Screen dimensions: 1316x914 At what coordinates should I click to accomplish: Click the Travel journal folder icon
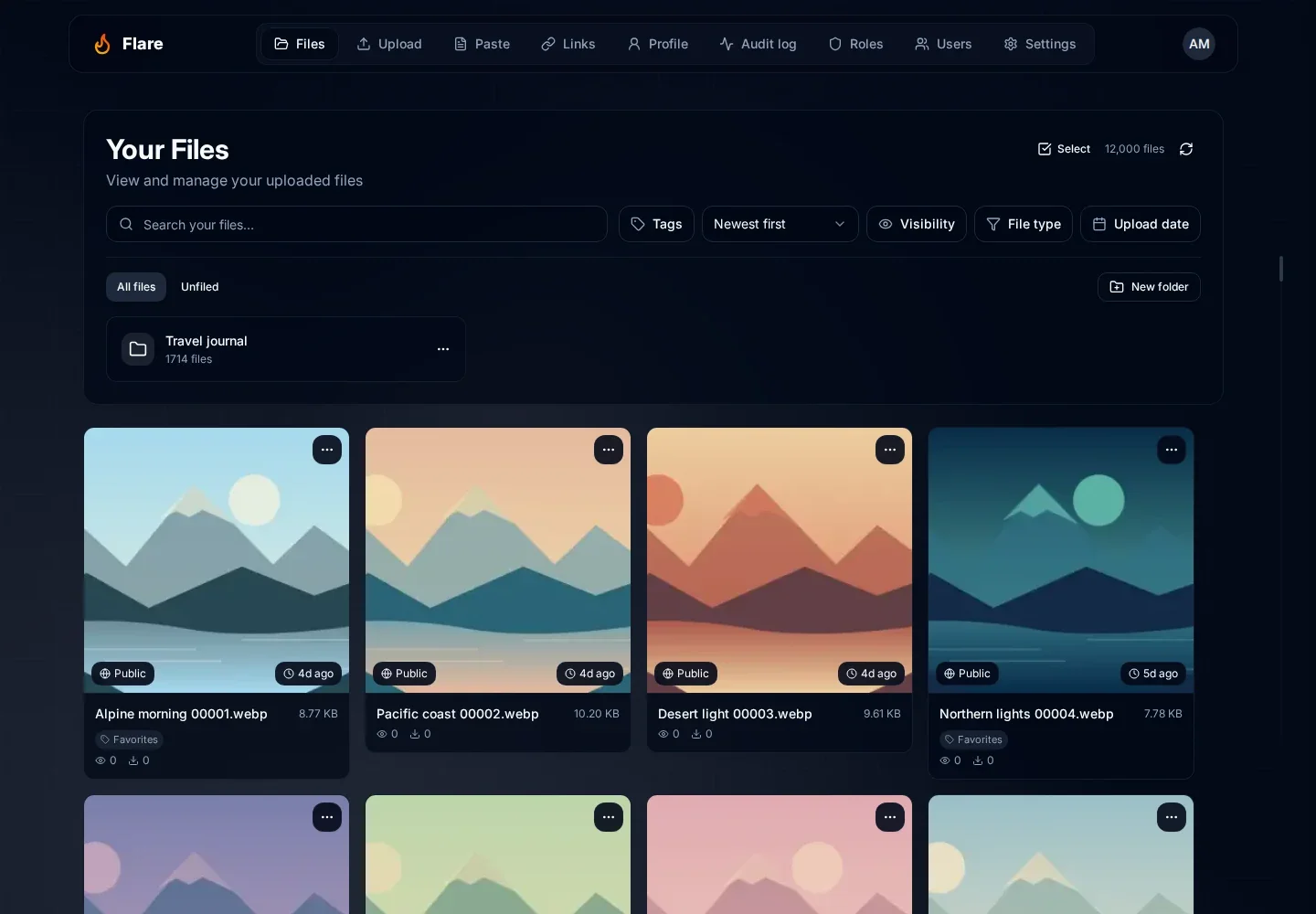click(138, 349)
